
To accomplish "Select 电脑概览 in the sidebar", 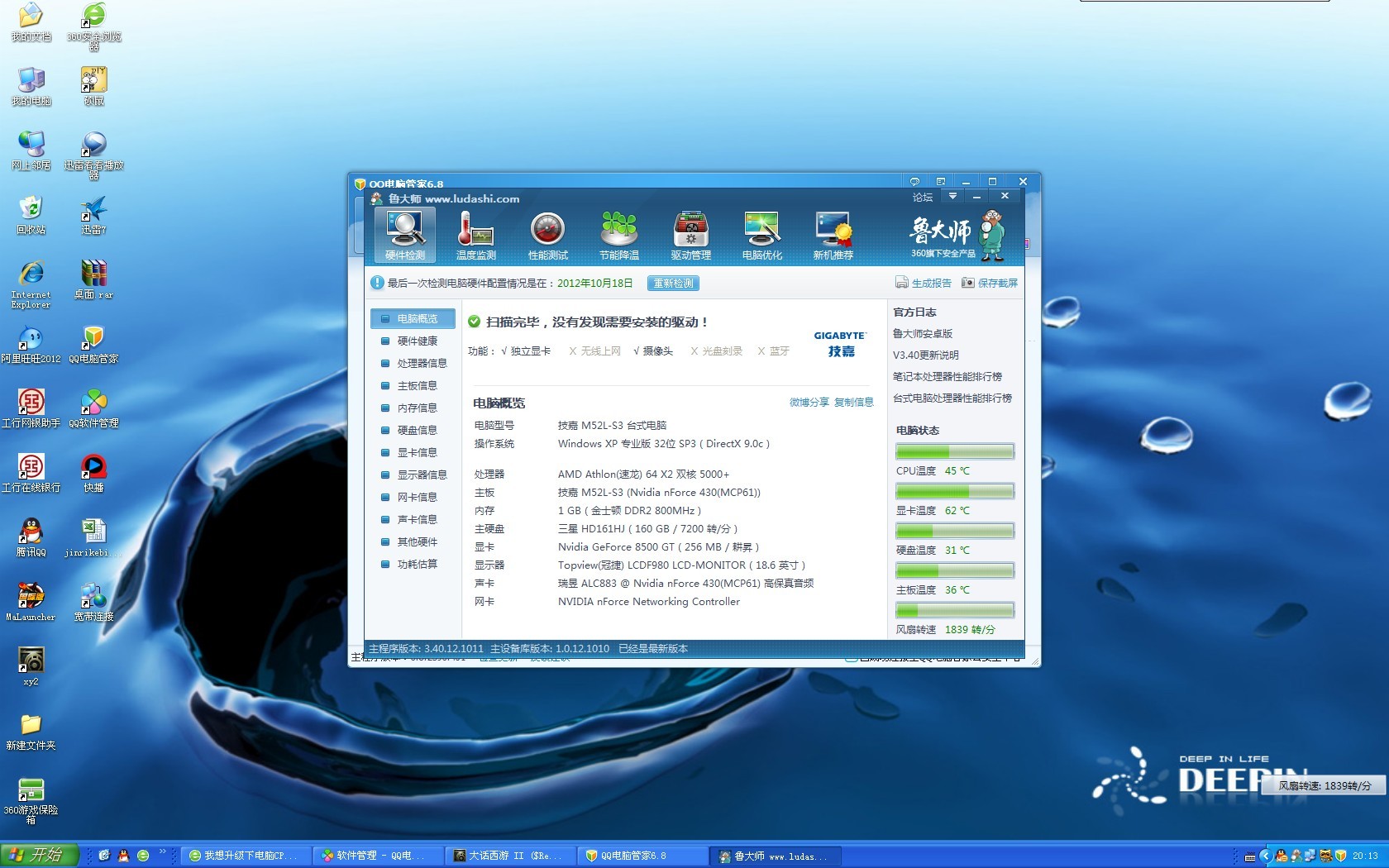I will click(x=413, y=318).
